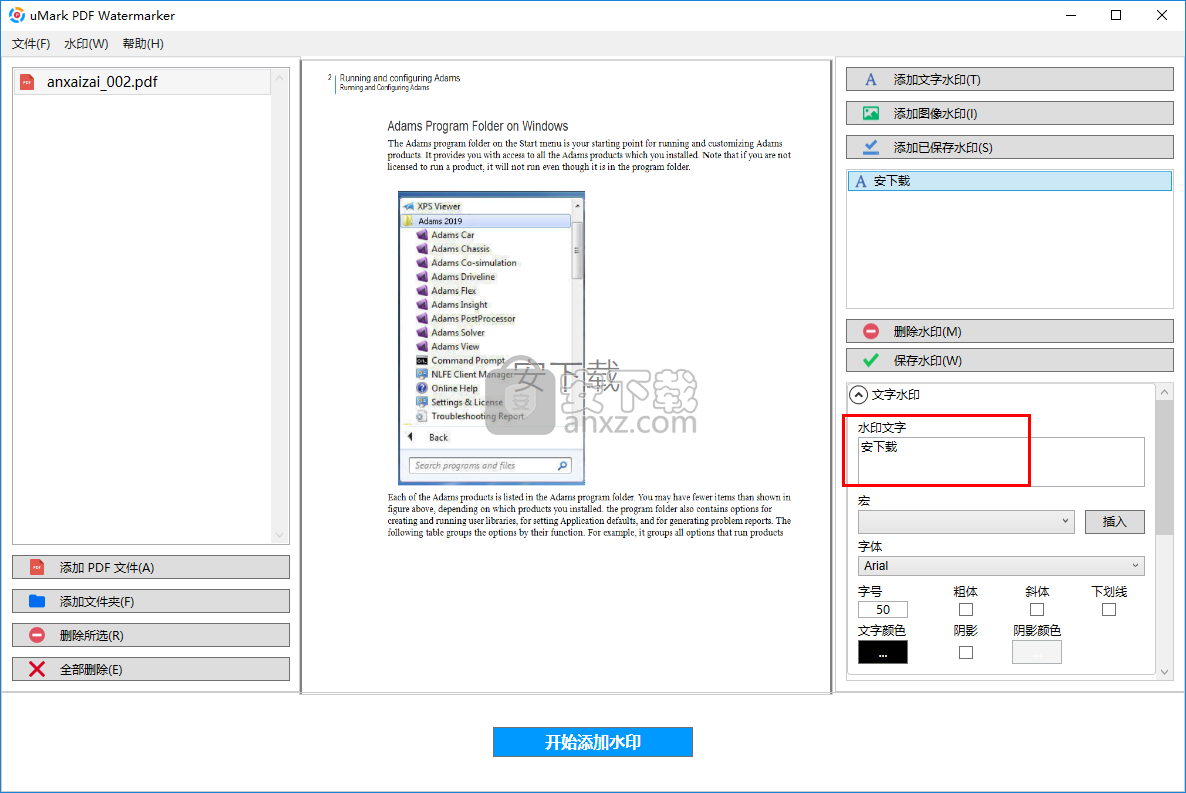Click the red X icon on 全部删除(E)

36,669
